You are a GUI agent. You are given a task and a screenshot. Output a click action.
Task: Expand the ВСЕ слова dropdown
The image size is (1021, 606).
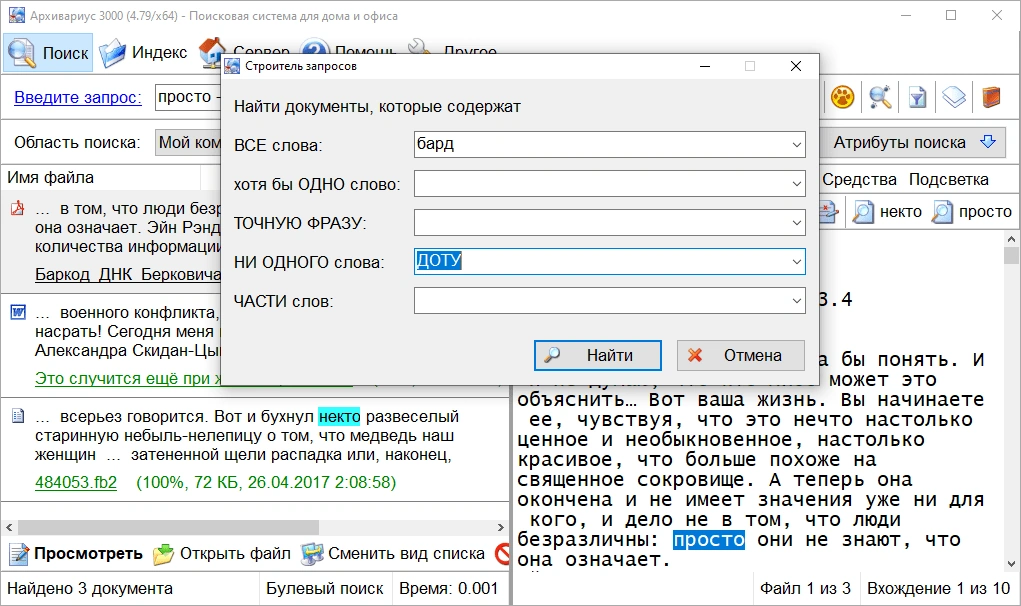pyautogui.click(x=796, y=145)
